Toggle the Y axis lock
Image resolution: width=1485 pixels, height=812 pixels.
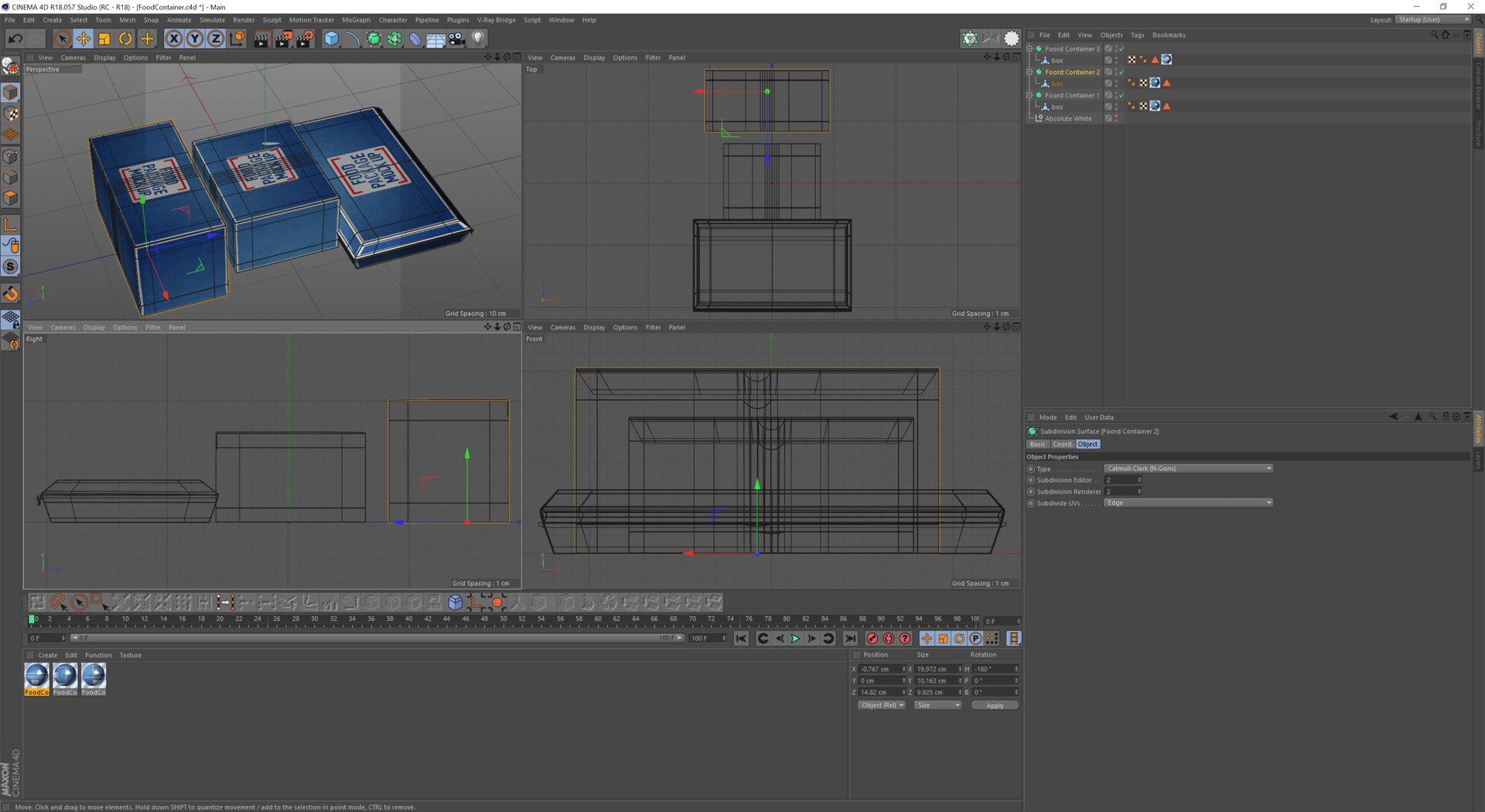(x=195, y=38)
